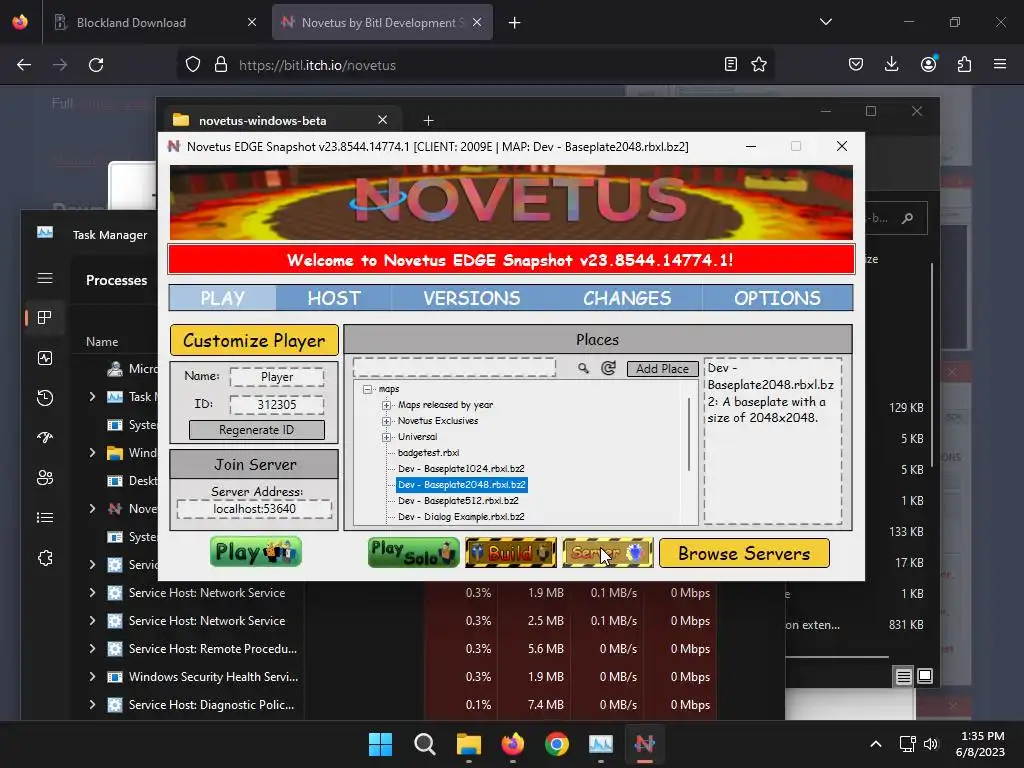Switch File Explorer to details view
This screenshot has width=1024, height=768.
(x=903, y=677)
